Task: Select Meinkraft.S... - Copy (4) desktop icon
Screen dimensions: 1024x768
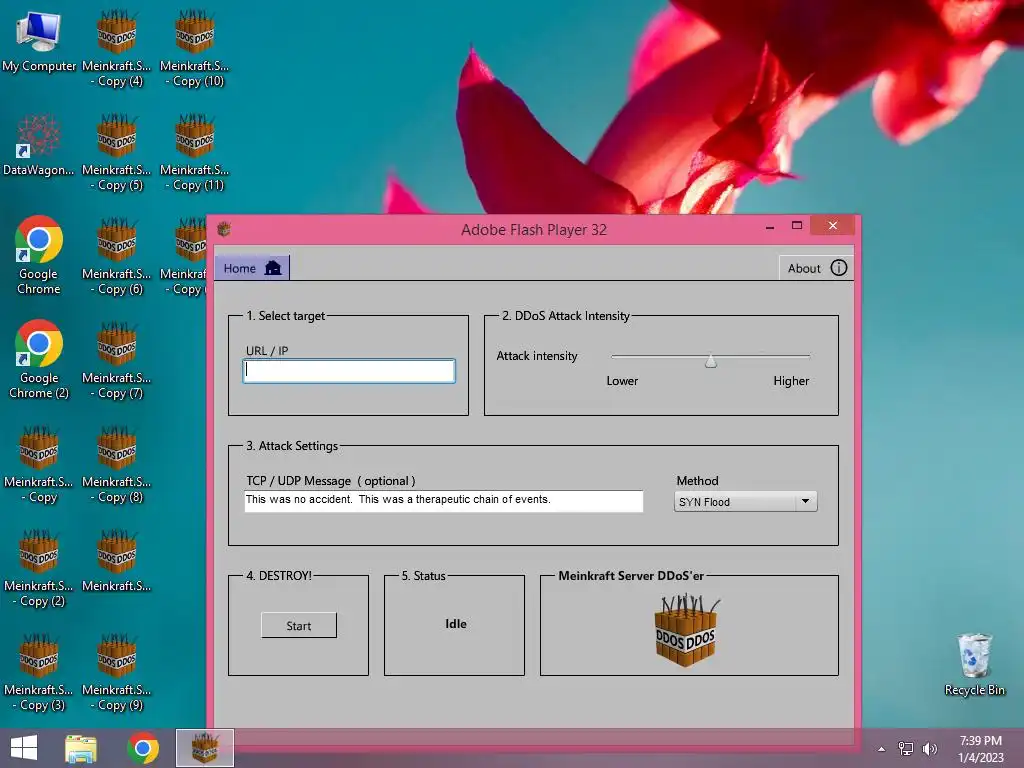Action: (116, 48)
